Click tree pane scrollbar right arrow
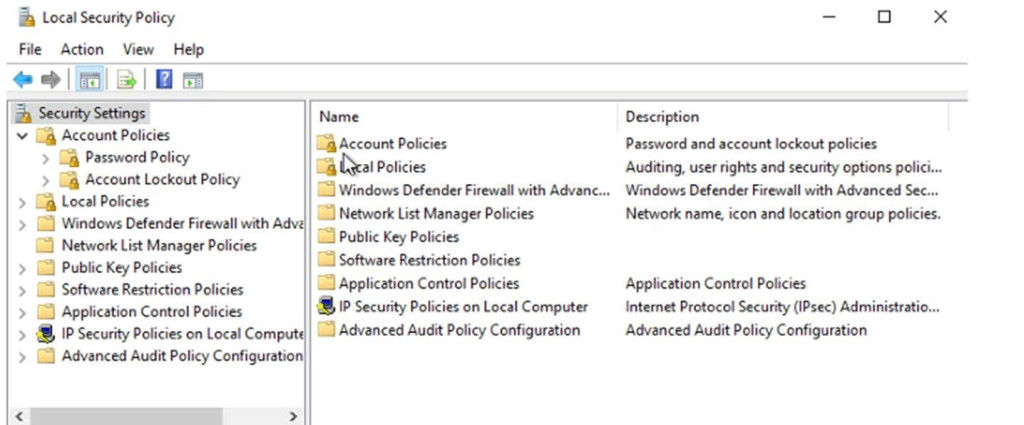The width and height of the screenshot is (1024, 425). click(x=293, y=417)
